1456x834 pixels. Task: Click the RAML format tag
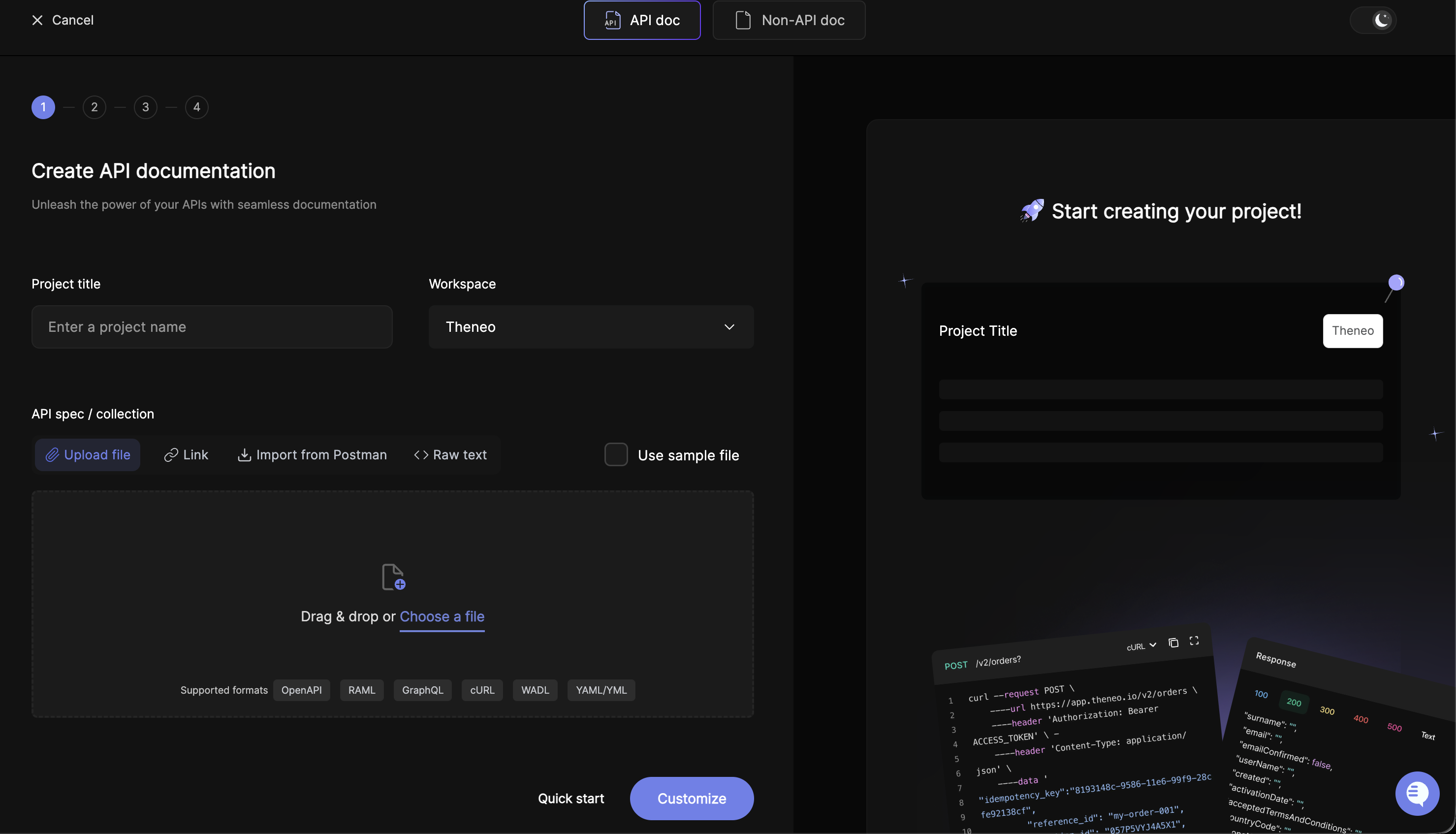click(x=362, y=690)
